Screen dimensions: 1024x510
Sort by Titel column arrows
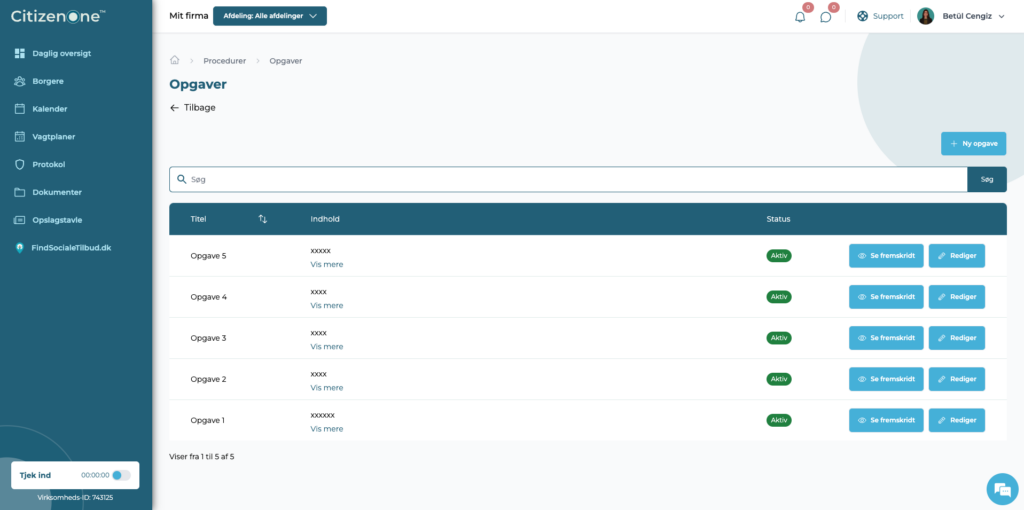point(263,219)
